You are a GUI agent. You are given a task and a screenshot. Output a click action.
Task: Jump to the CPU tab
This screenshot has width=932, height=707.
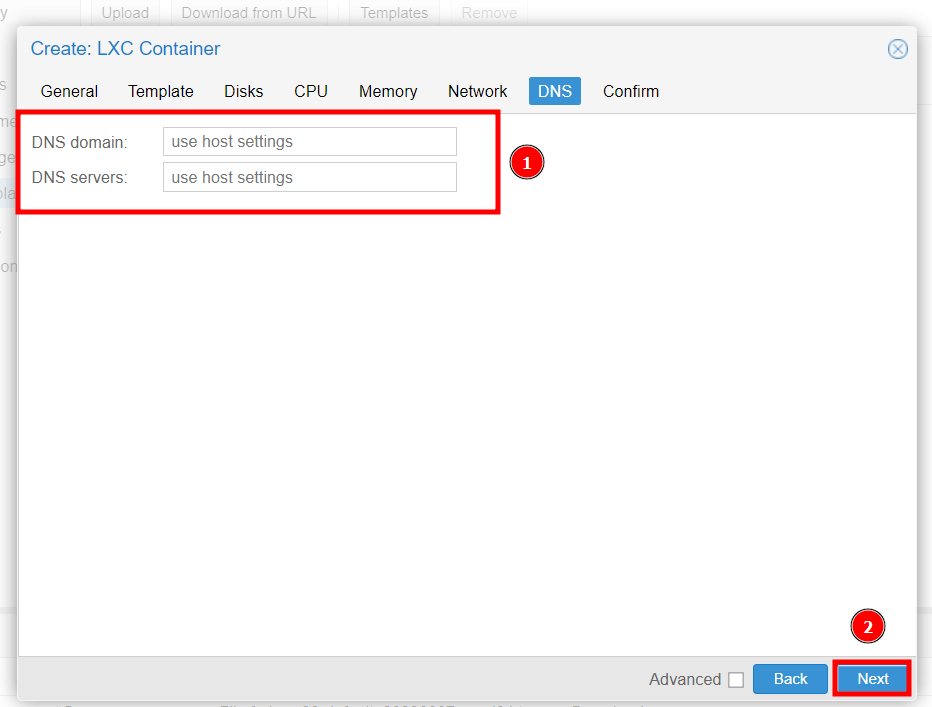(x=310, y=91)
